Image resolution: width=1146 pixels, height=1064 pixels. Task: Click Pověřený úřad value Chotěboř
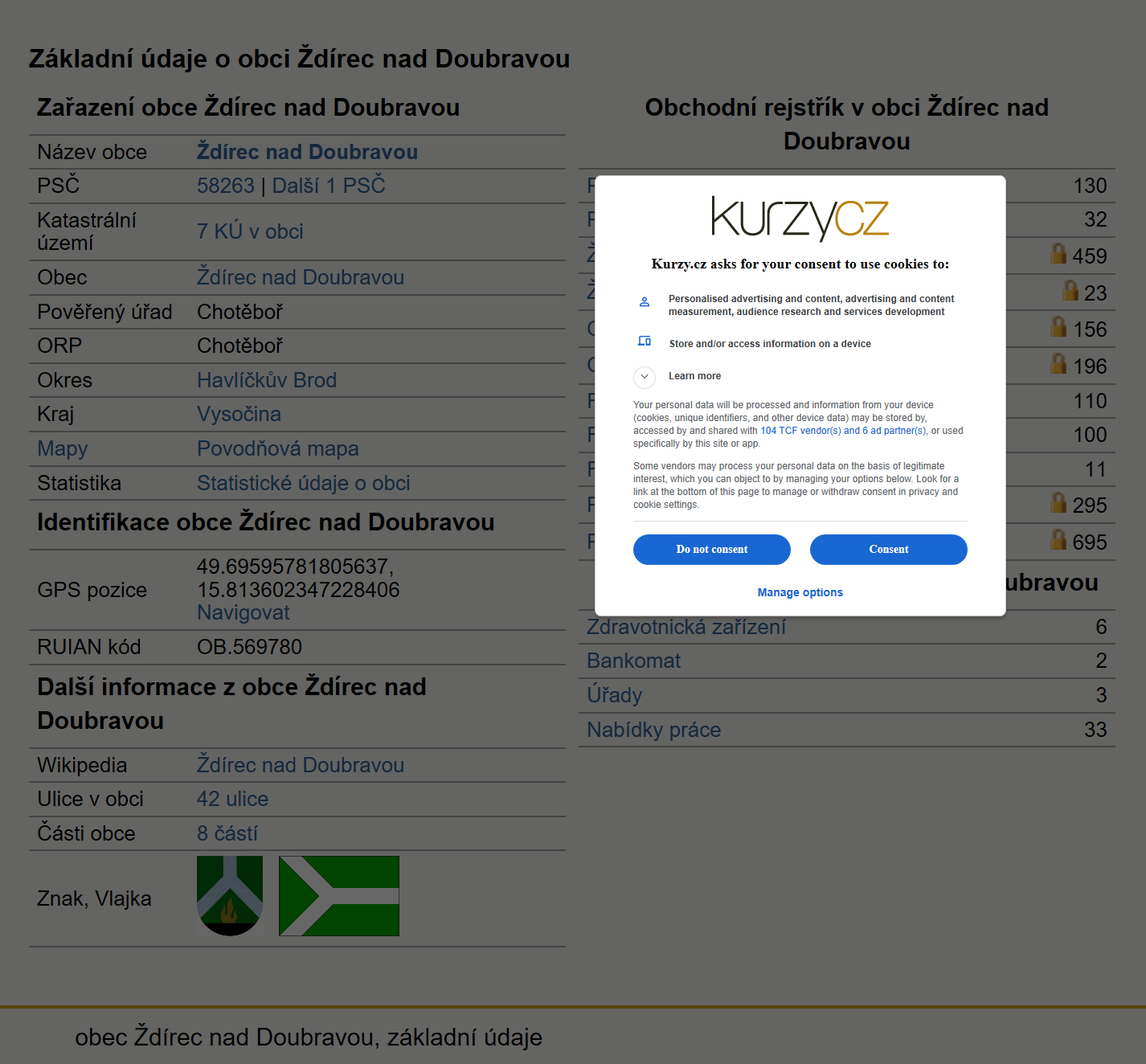pyautogui.click(x=240, y=312)
